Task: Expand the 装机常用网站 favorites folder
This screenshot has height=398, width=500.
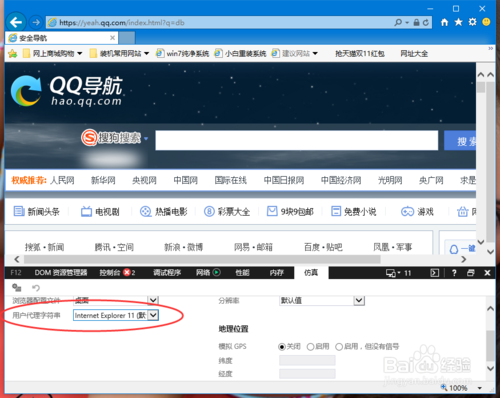Action: point(120,53)
